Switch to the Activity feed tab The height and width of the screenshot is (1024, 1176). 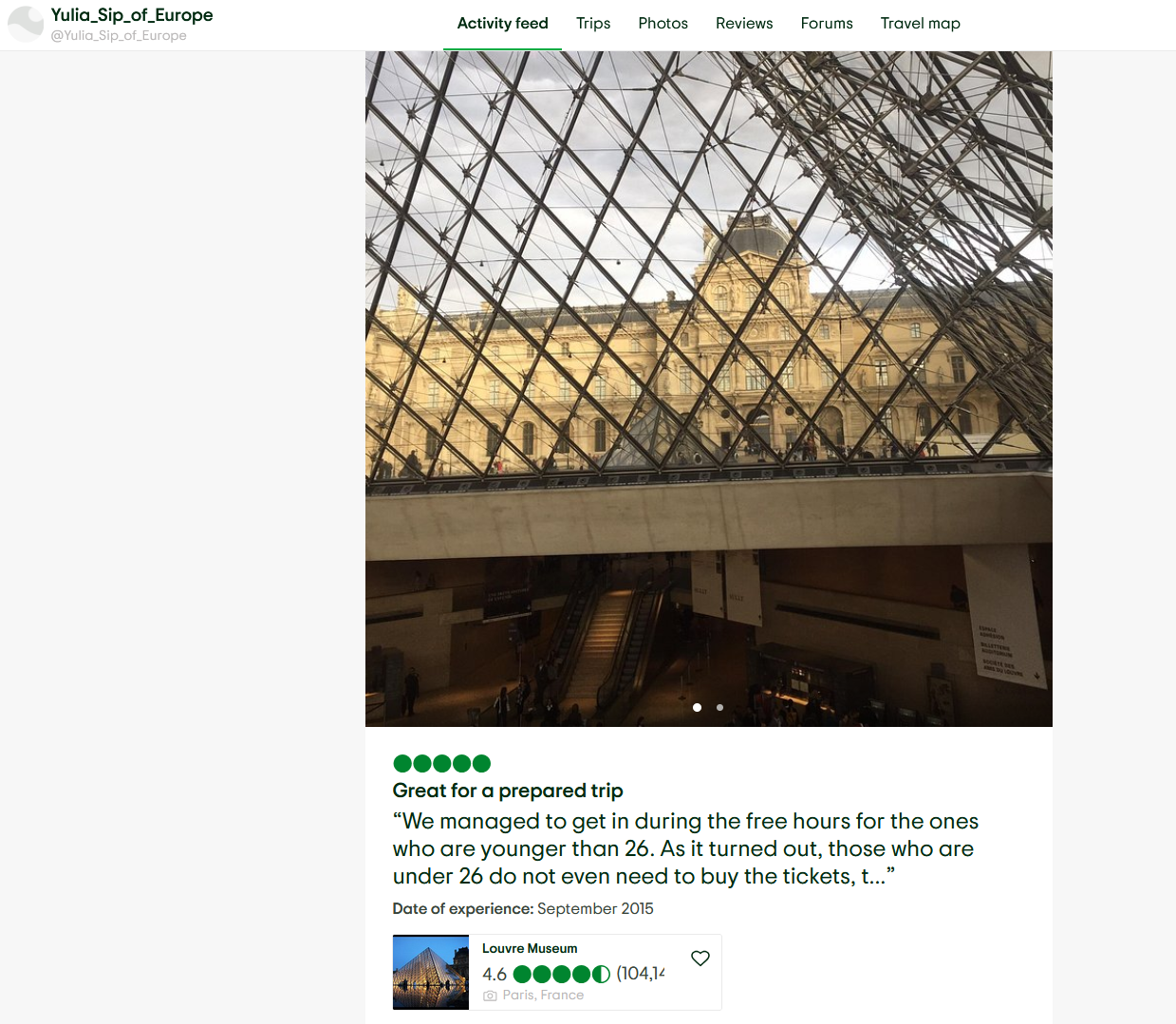[x=502, y=24]
